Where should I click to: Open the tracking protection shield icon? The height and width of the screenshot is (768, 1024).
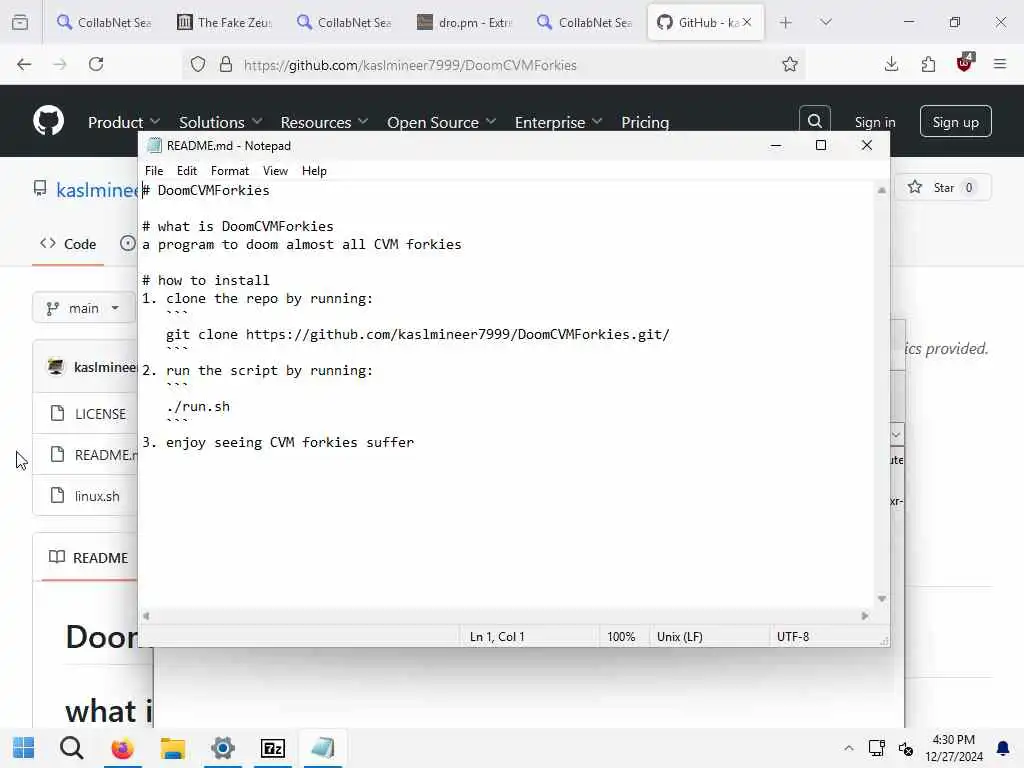tap(198, 64)
